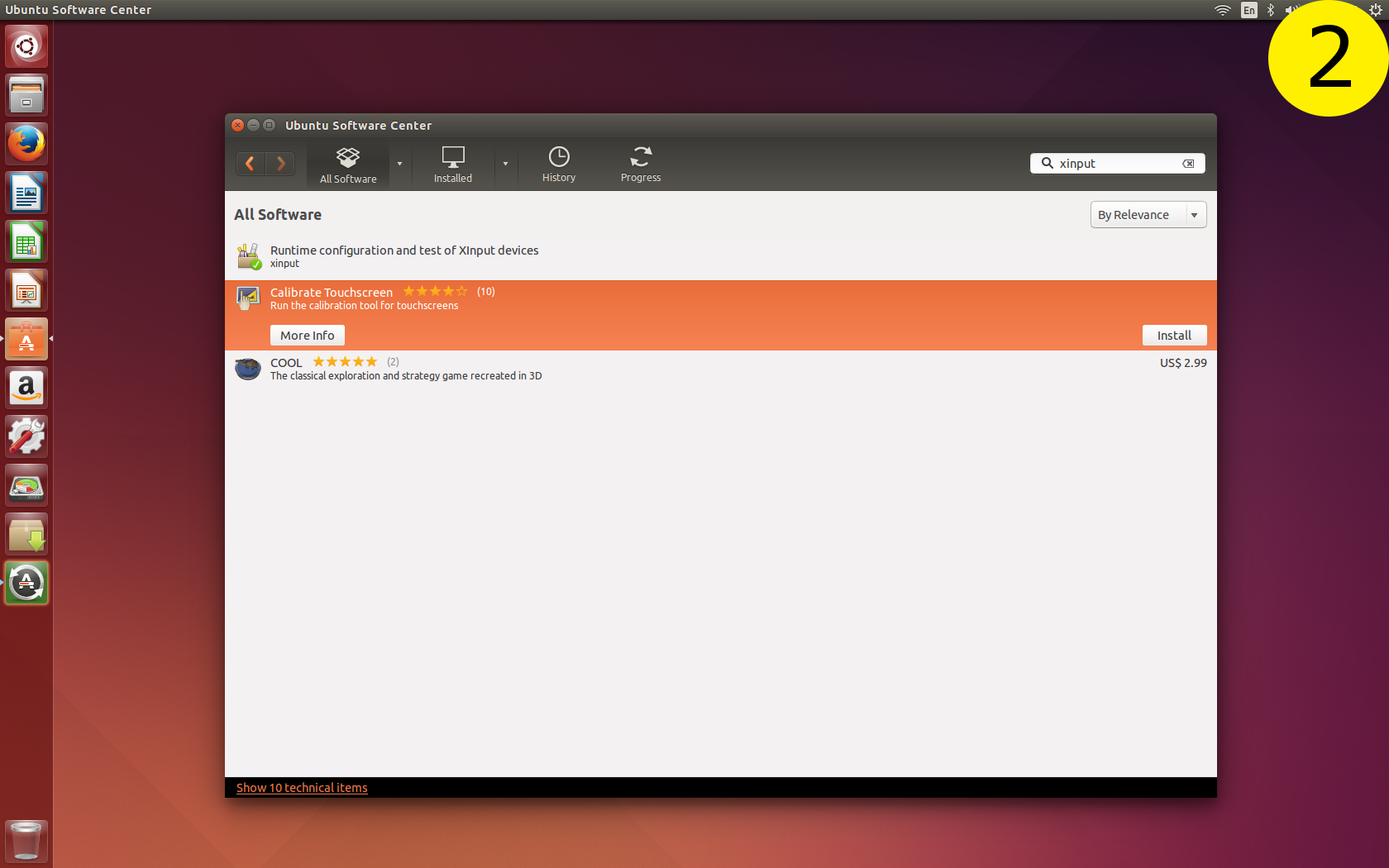Close the Ubuntu Software Center window
Viewport: 1389px width, 868px height.
[238, 126]
